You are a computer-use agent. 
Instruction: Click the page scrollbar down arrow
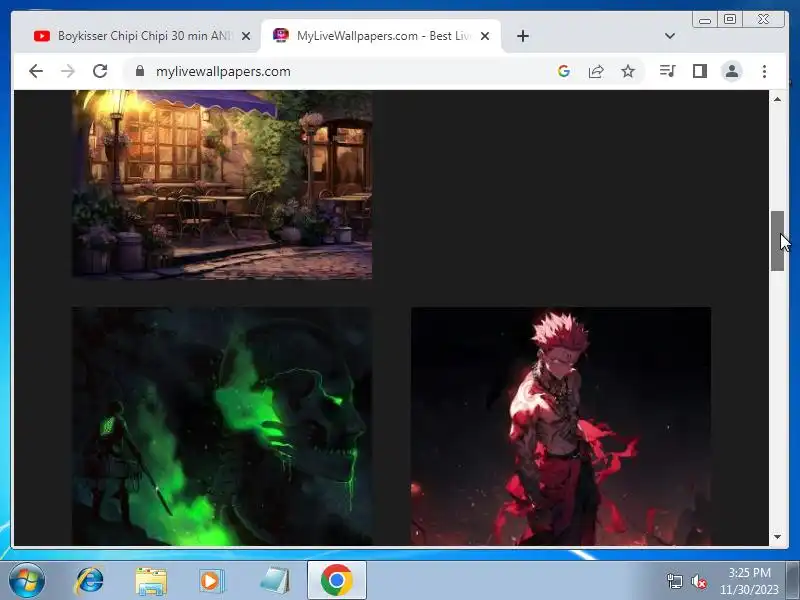pos(777,537)
